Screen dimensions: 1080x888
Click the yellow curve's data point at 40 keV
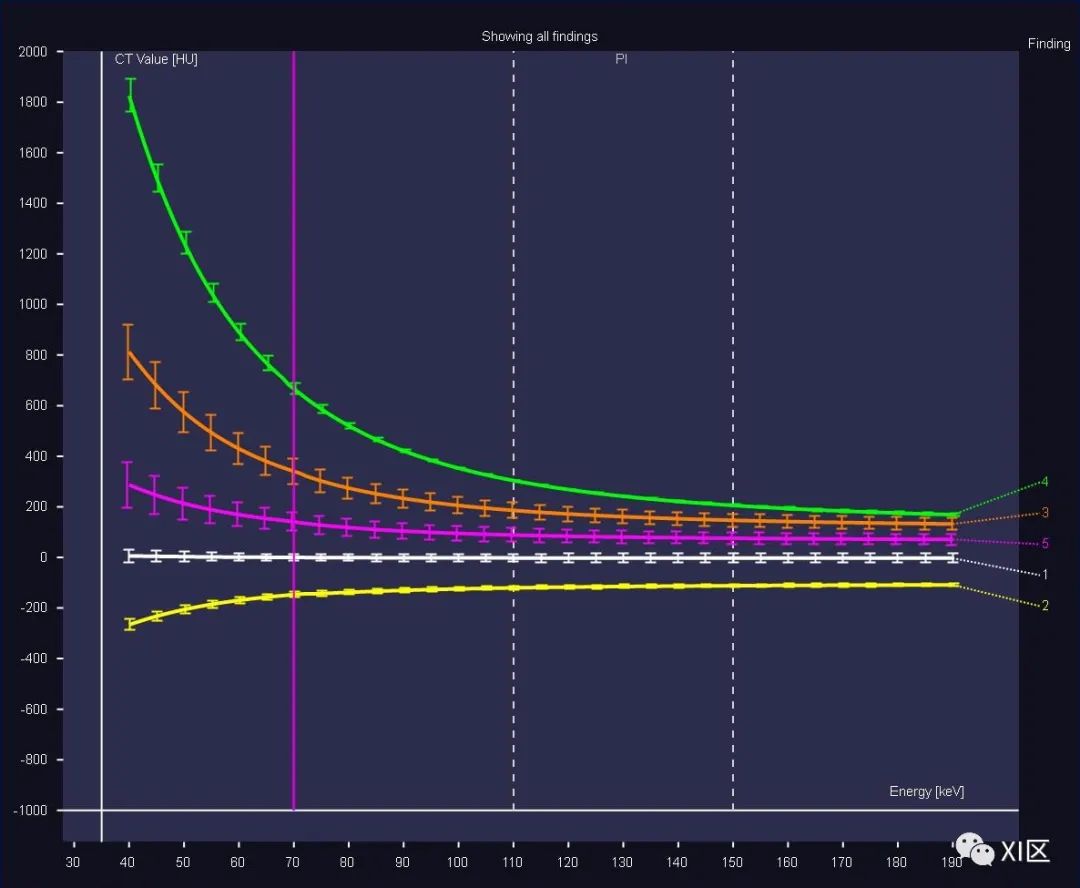click(x=129, y=624)
